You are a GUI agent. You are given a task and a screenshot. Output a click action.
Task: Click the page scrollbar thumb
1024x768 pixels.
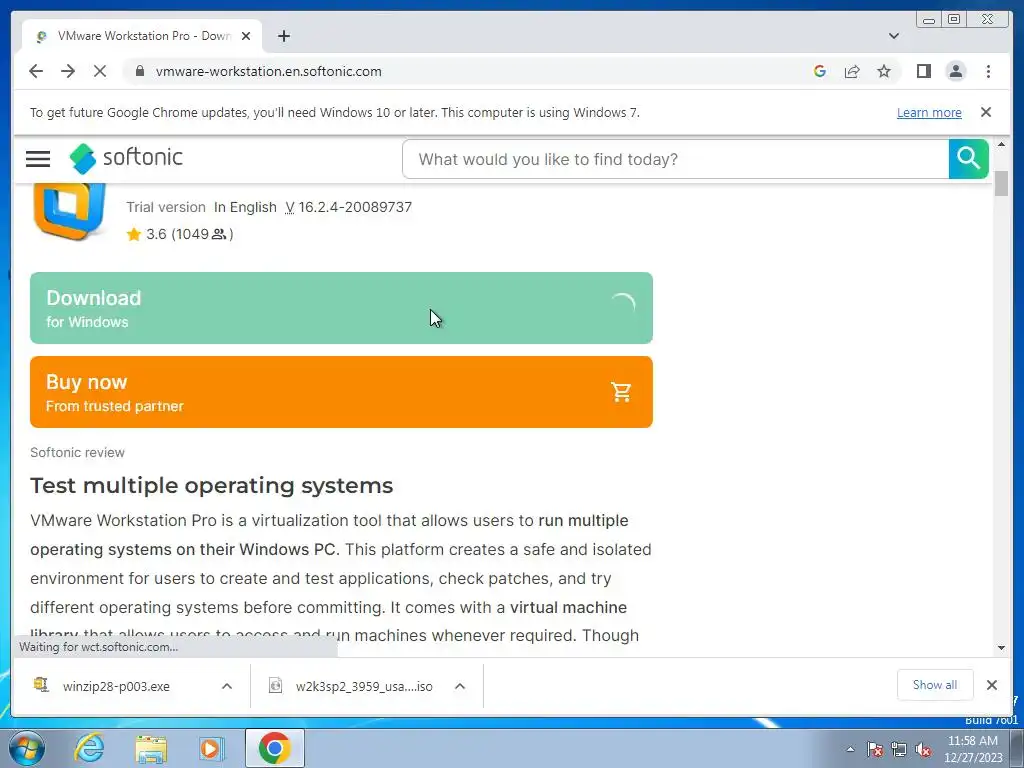point(1001,182)
